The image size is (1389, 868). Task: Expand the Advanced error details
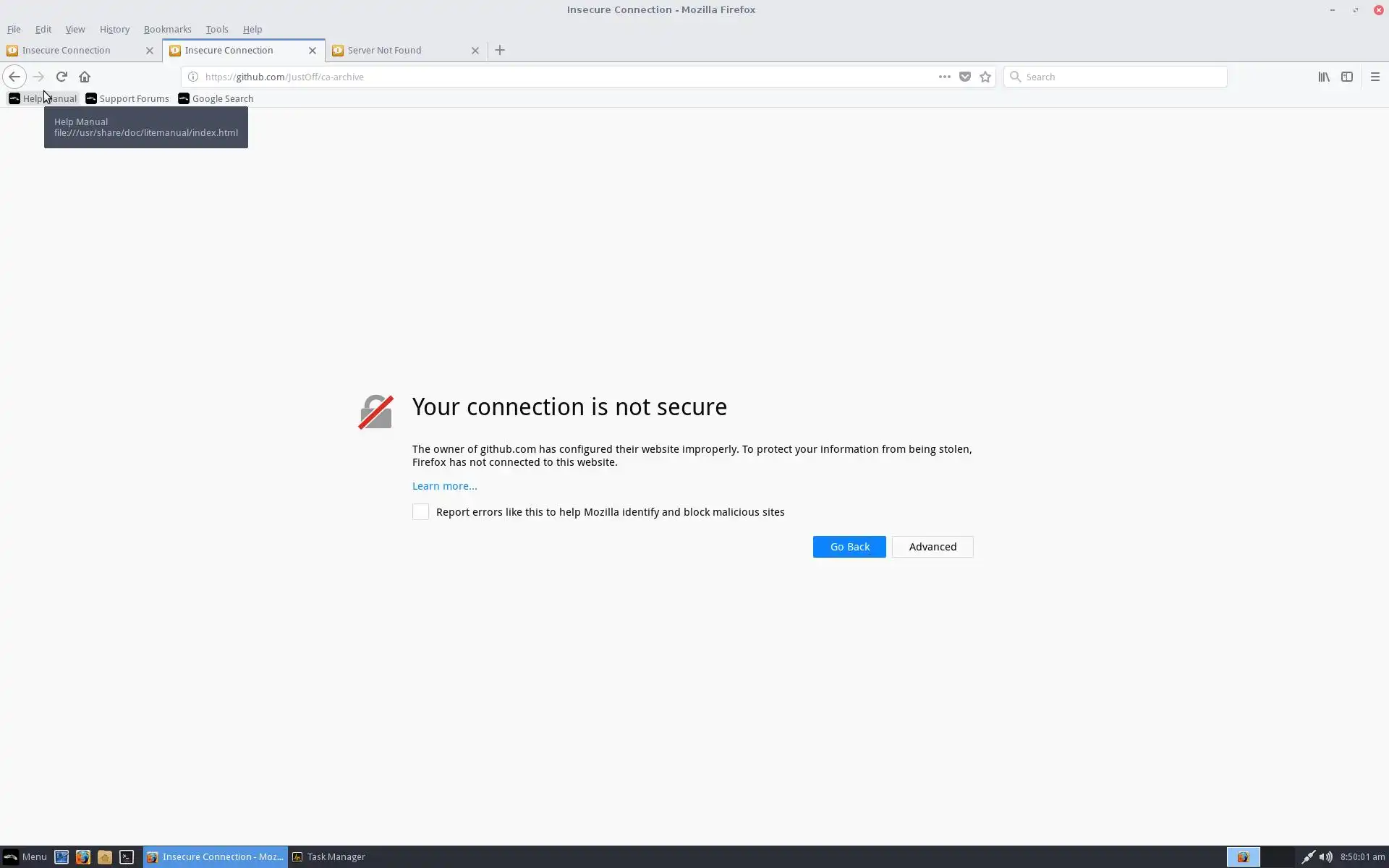tap(932, 547)
